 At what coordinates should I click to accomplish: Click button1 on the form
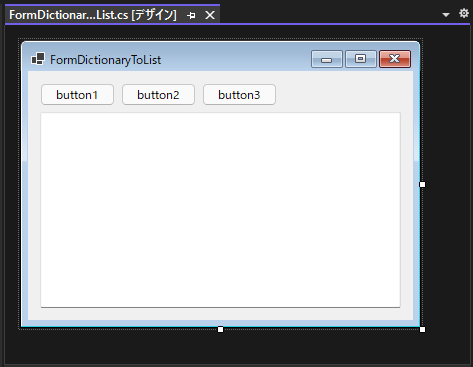(x=77, y=95)
